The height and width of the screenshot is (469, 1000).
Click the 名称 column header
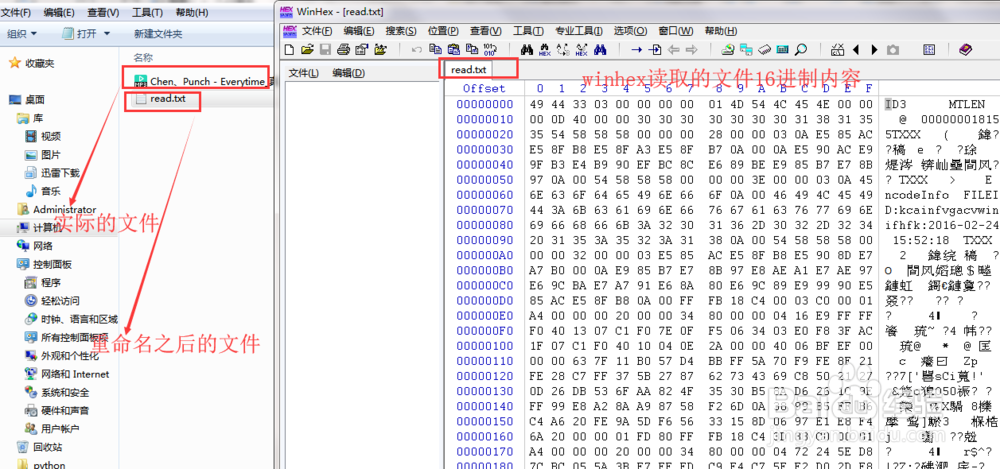[x=143, y=57]
